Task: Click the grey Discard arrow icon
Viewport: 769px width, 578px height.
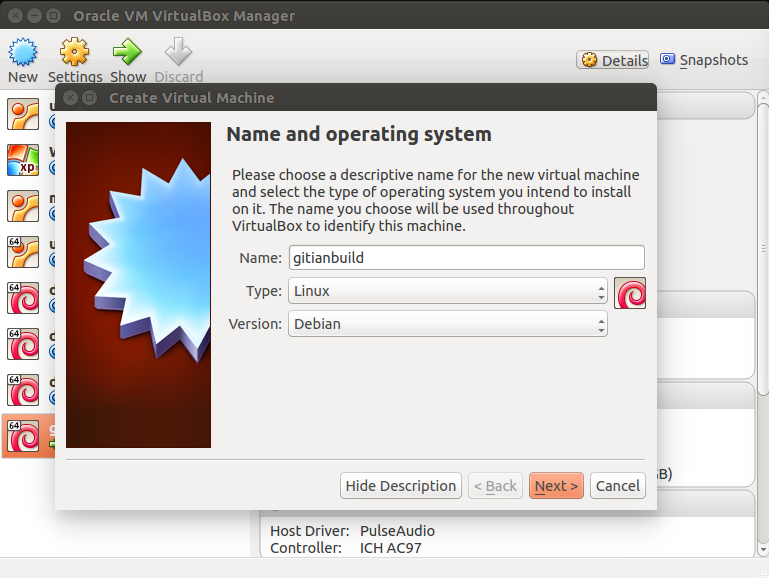Action: [178, 54]
